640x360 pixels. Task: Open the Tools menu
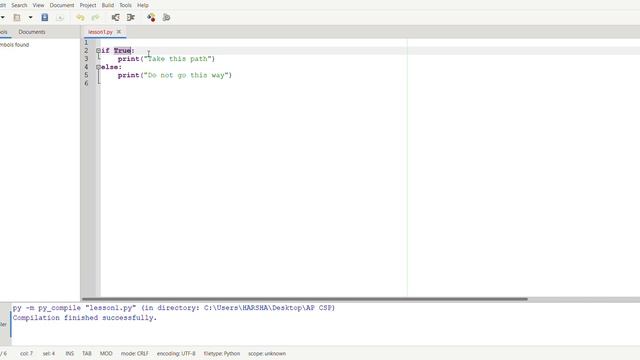(125, 5)
